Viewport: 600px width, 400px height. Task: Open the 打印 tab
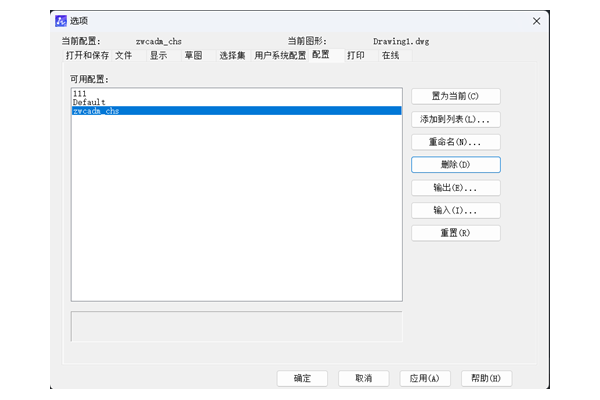[x=361, y=56]
